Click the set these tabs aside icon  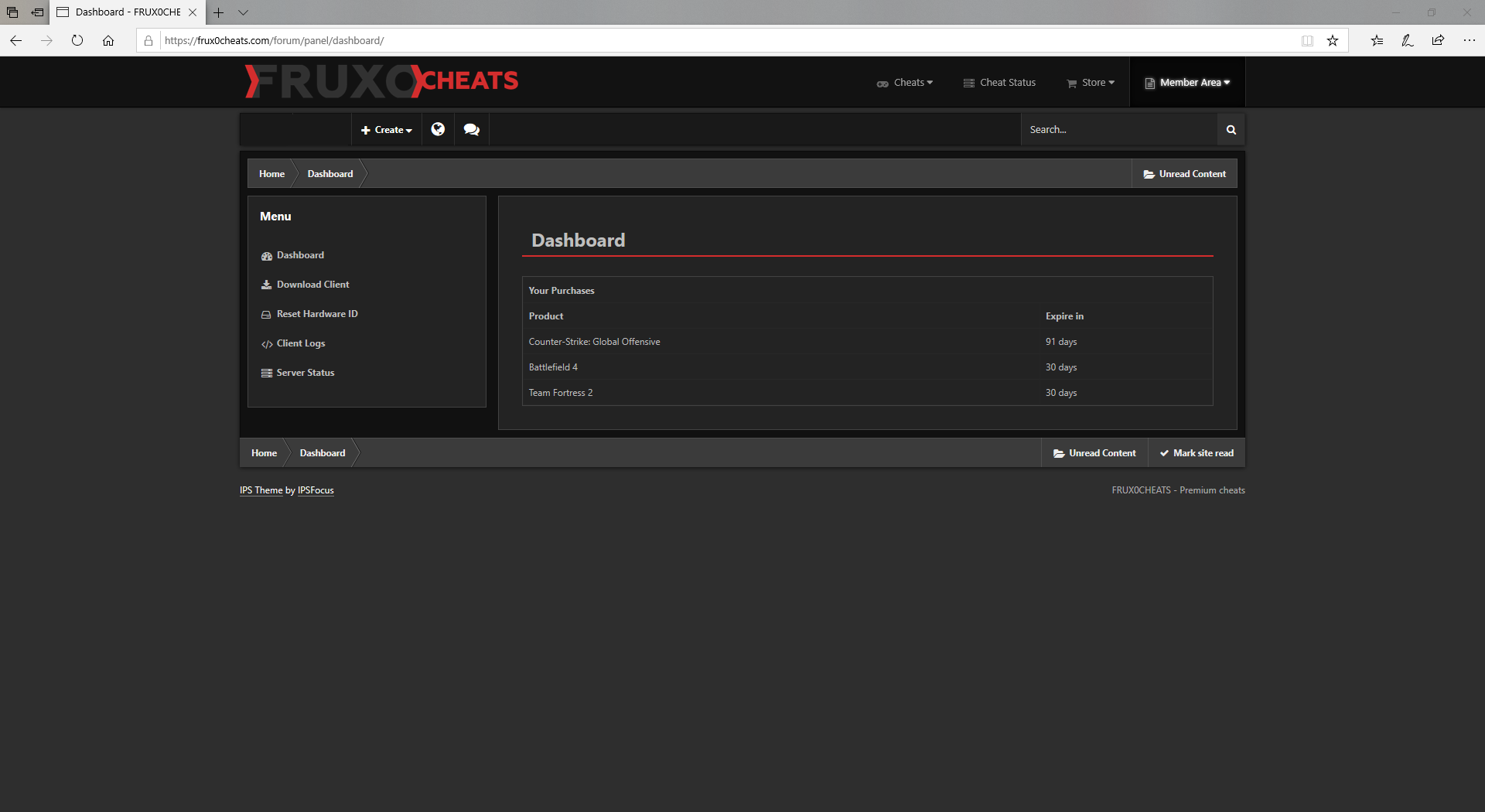click(x=37, y=12)
